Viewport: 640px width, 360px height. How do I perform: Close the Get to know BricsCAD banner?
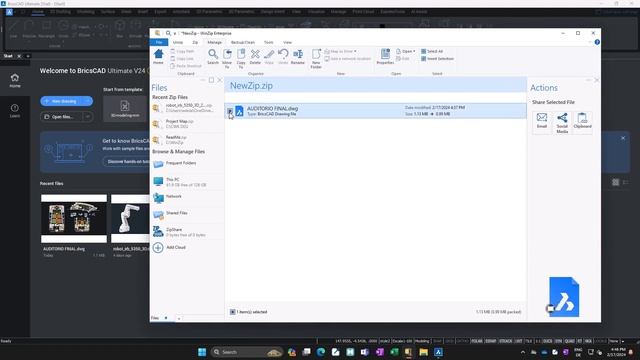click(x=623, y=138)
